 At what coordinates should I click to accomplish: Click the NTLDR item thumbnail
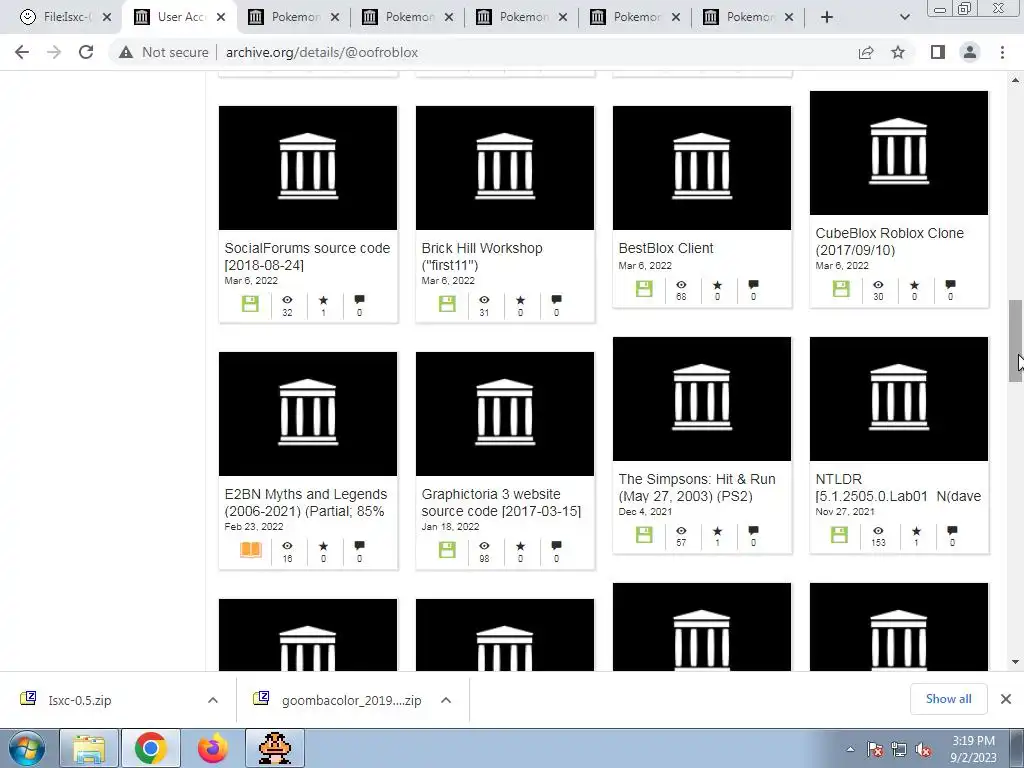(899, 399)
